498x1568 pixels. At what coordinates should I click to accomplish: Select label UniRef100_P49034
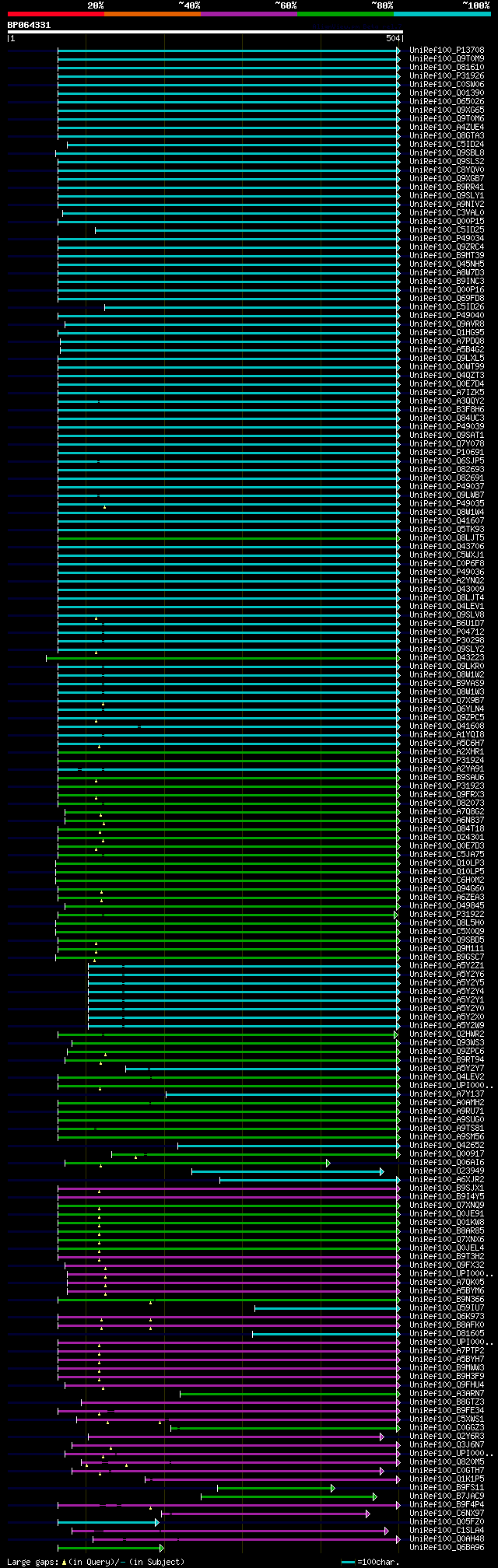click(447, 239)
